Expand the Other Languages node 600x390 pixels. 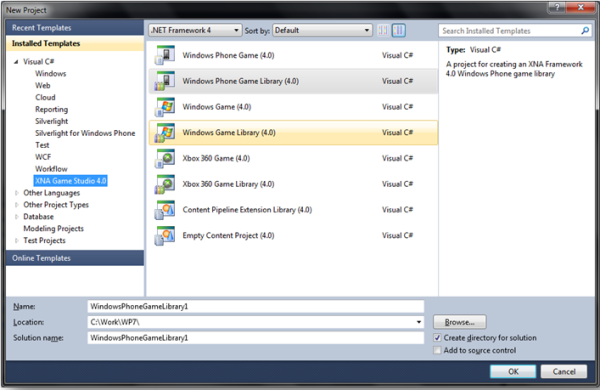coord(16,193)
